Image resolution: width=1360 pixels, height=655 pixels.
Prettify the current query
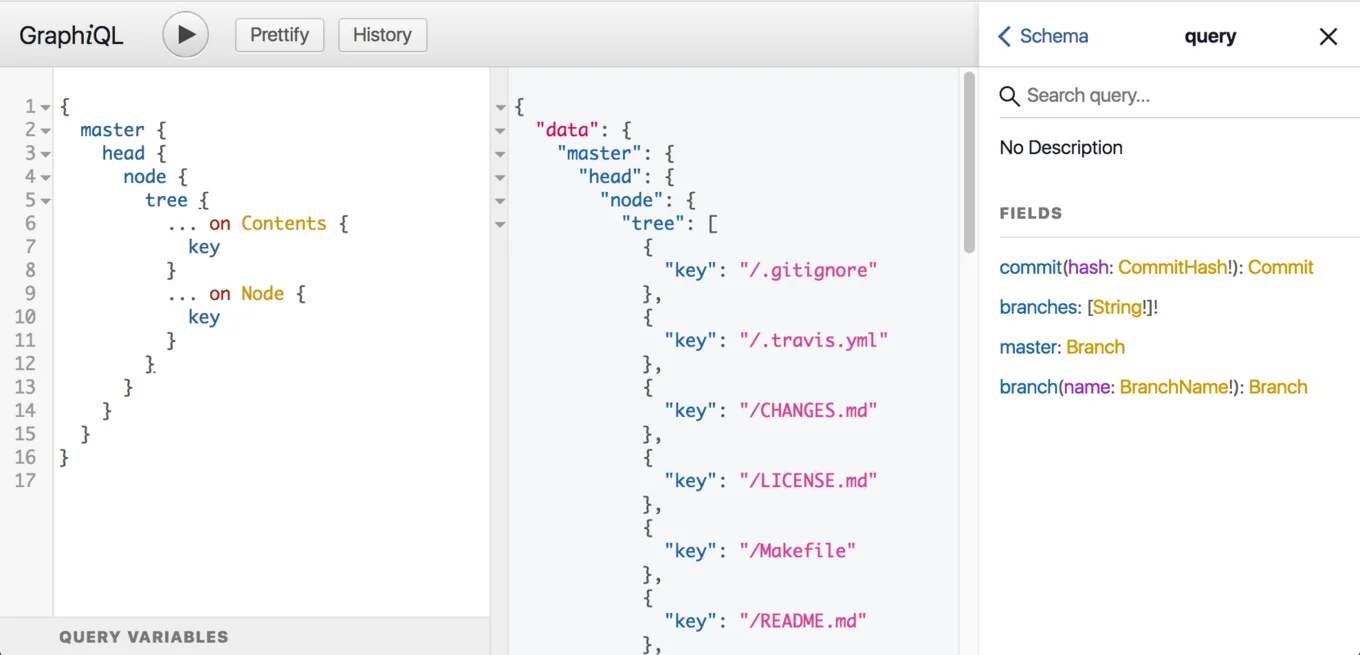(279, 34)
